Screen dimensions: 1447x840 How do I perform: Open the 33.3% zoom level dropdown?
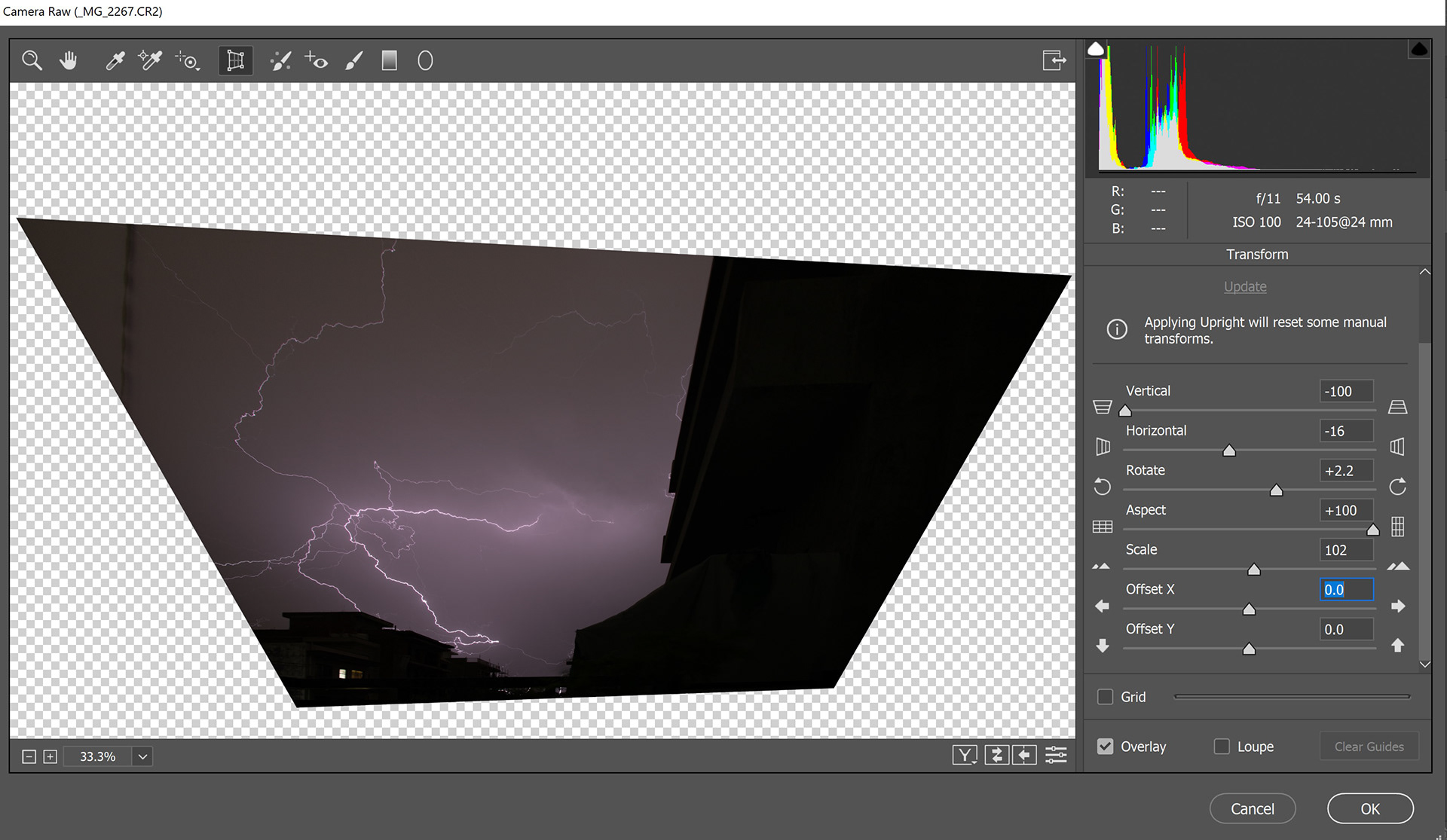142,756
